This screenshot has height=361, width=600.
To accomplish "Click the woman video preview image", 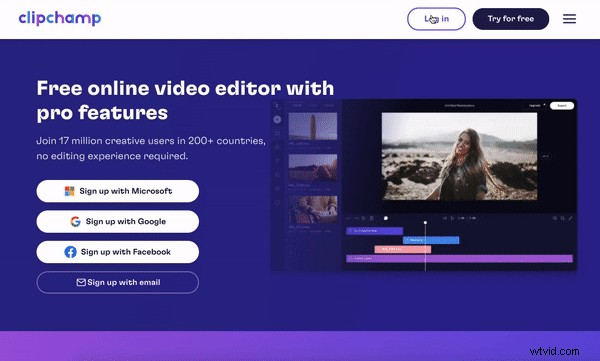I will click(459, 156).
